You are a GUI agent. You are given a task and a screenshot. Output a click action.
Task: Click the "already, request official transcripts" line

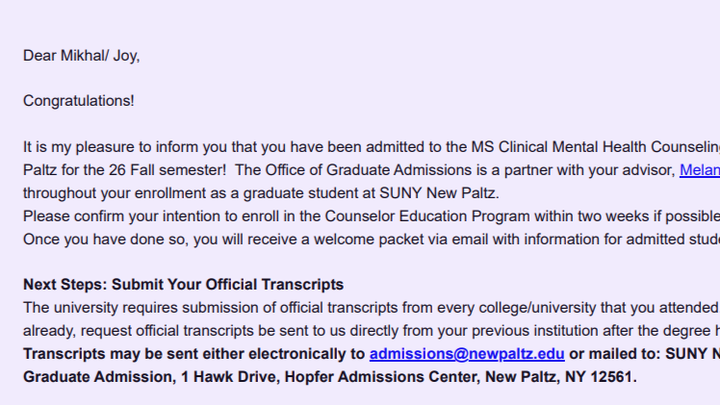(140, 331)
